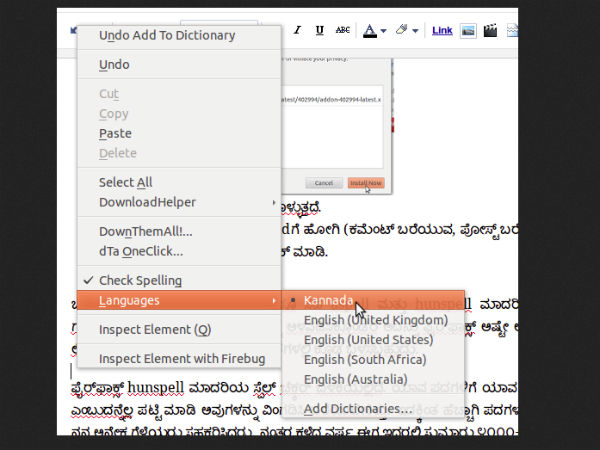
Task: Click the Link button in the toolbar
Action: coord(441,31)
